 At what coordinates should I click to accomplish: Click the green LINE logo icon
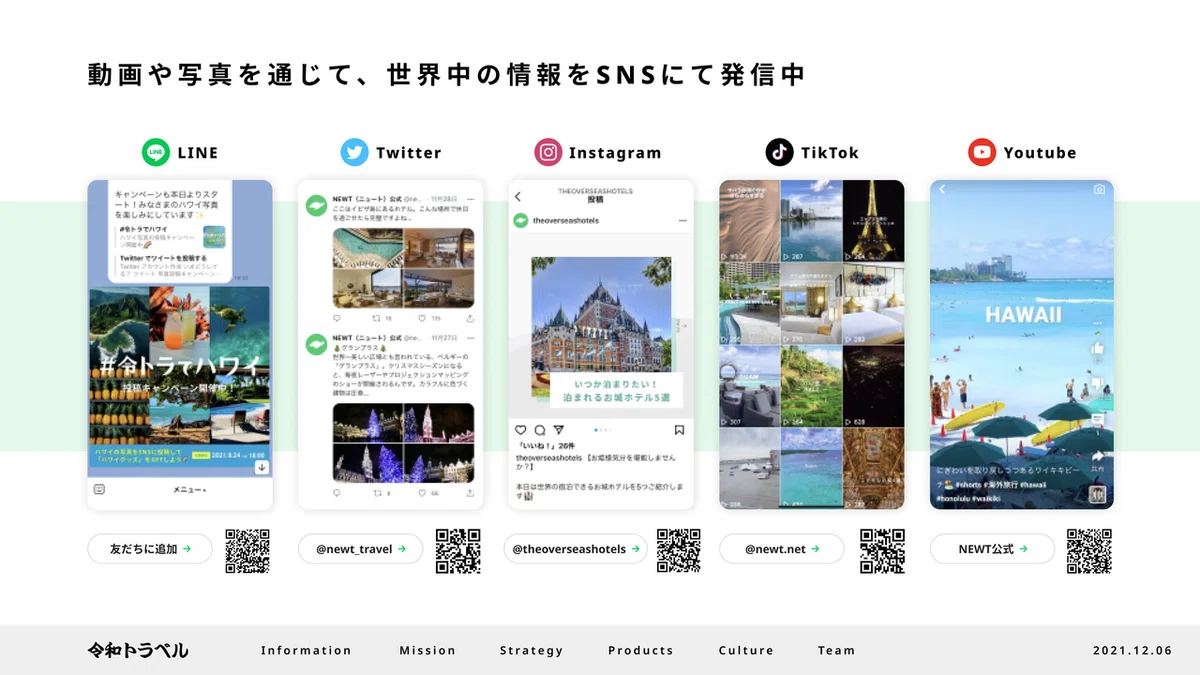point(156,152)
